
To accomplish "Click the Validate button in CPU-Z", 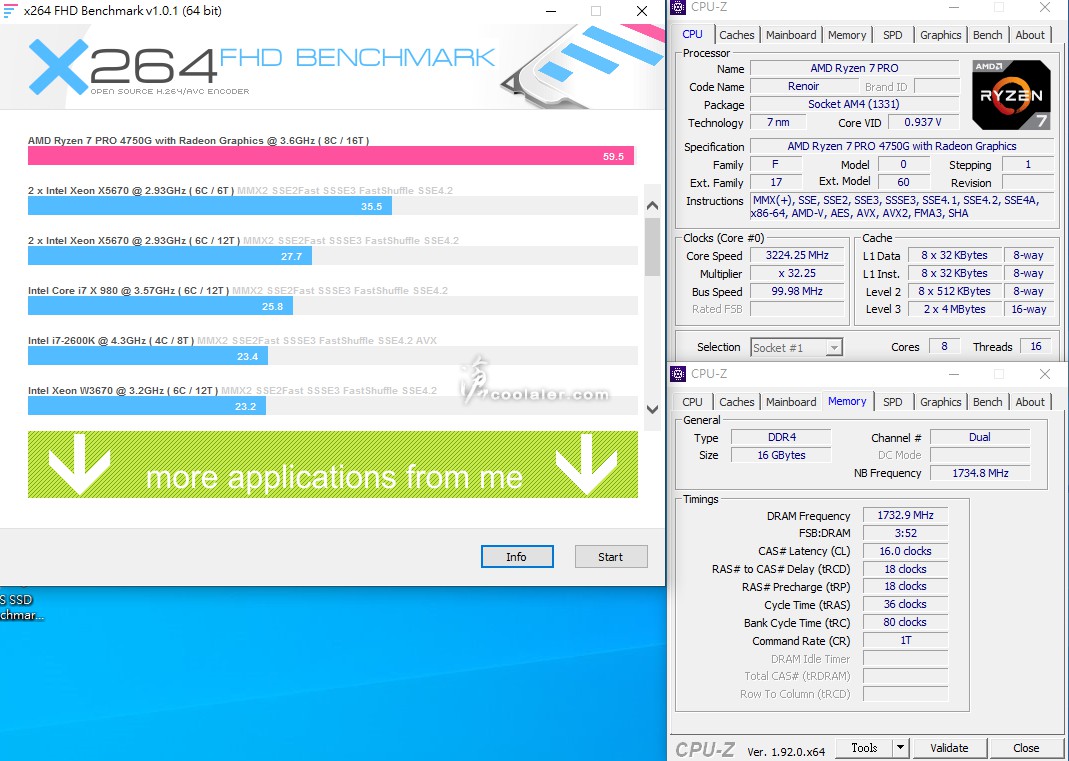I will click(x=949, y=747).
